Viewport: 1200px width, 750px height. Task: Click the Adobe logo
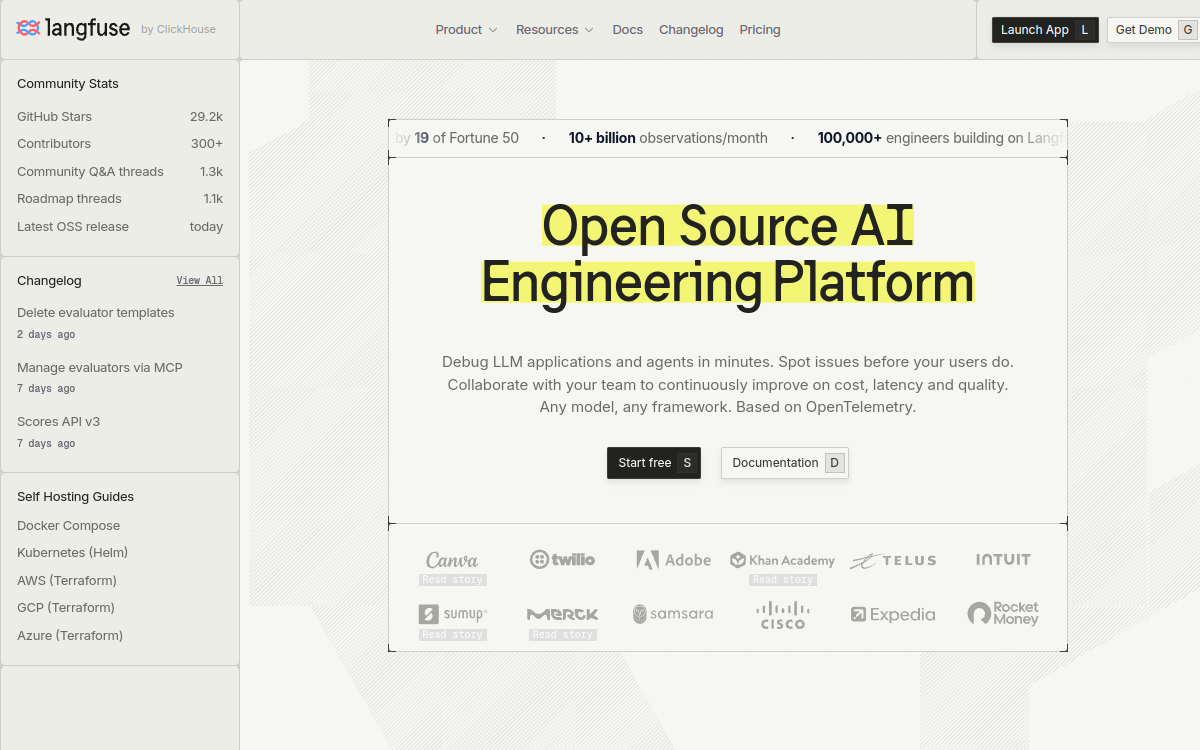[x=673, y=560]
